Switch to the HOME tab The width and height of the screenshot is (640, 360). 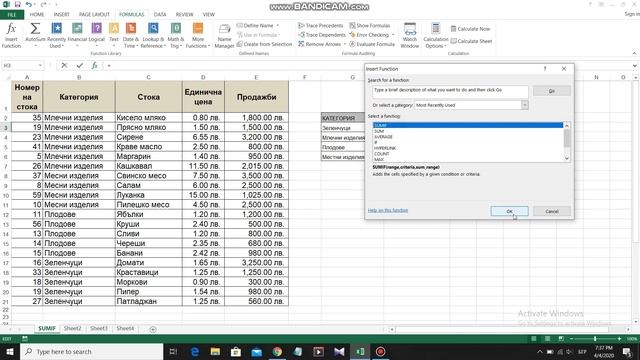37,15
